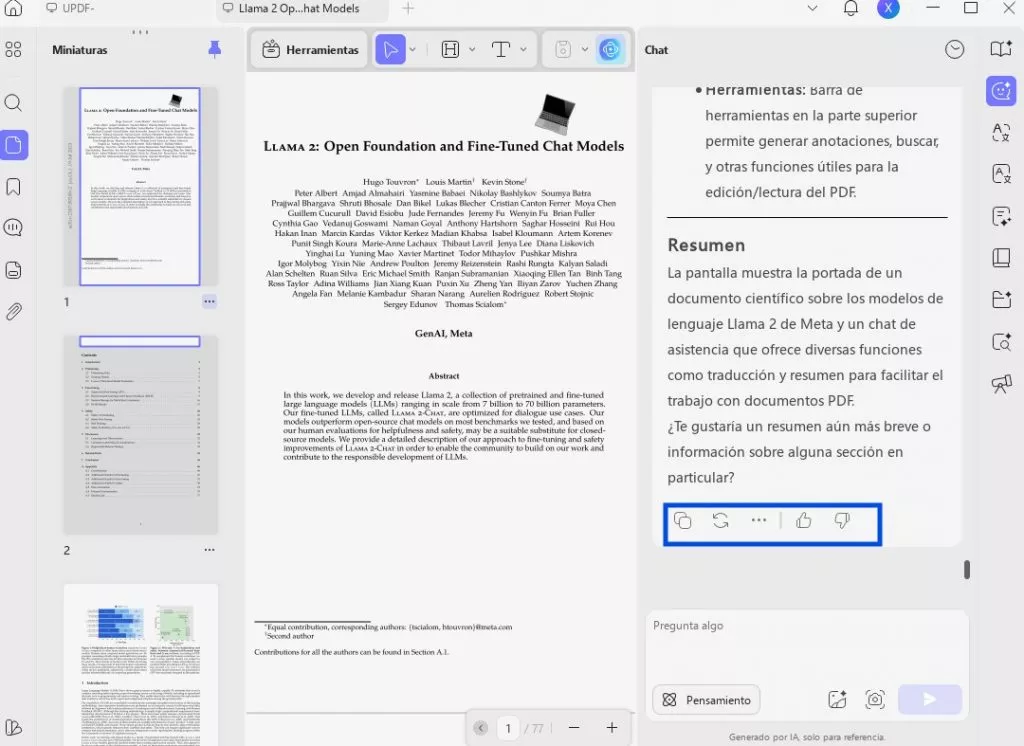
Task: Click the save icon in toolbar
Action: point(563,50)
